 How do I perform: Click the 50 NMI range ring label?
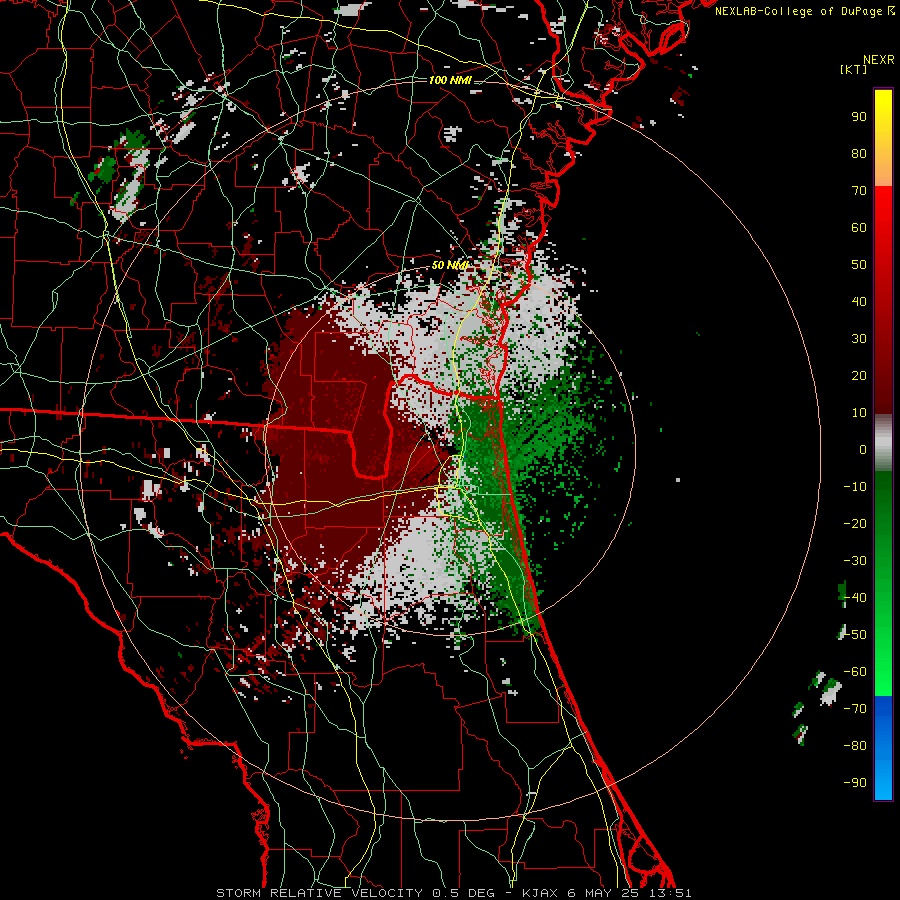tap(449, 265)
